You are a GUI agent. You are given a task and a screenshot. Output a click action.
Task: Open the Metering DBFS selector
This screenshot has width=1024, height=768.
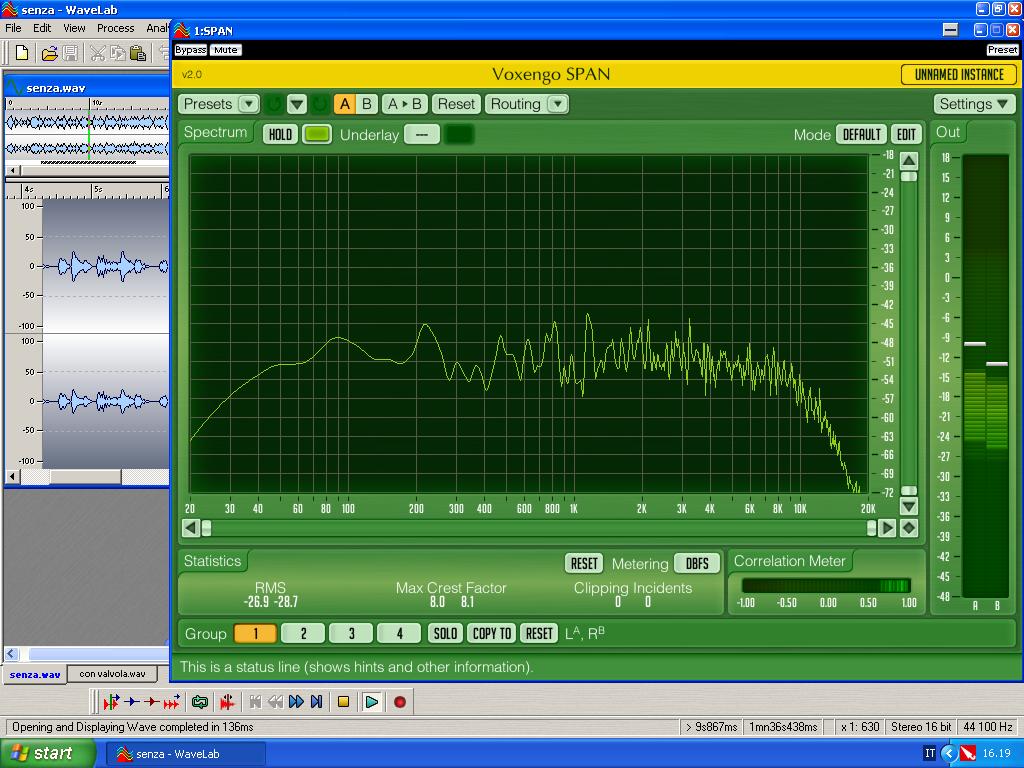pyautogui.click(x=697, y=564)
